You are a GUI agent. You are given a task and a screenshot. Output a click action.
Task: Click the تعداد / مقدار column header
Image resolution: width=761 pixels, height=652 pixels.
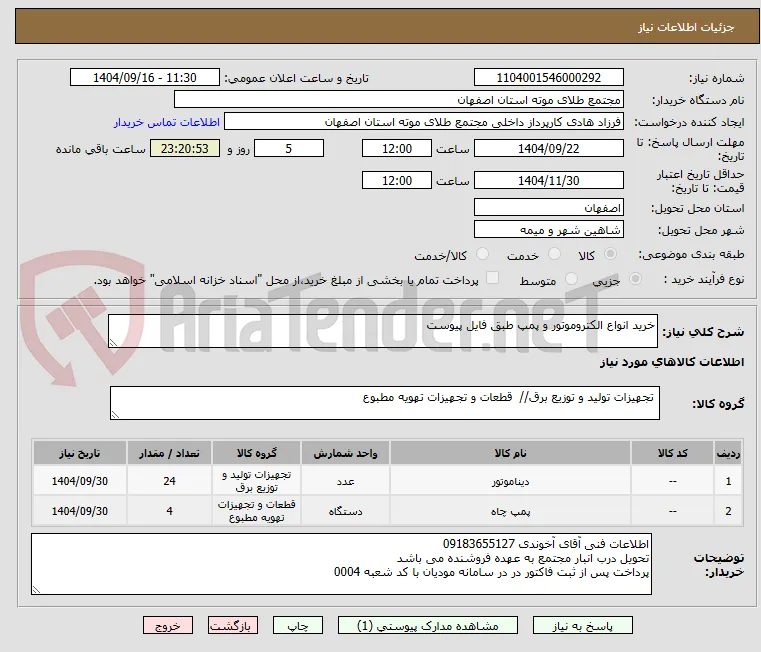(169, 453)
